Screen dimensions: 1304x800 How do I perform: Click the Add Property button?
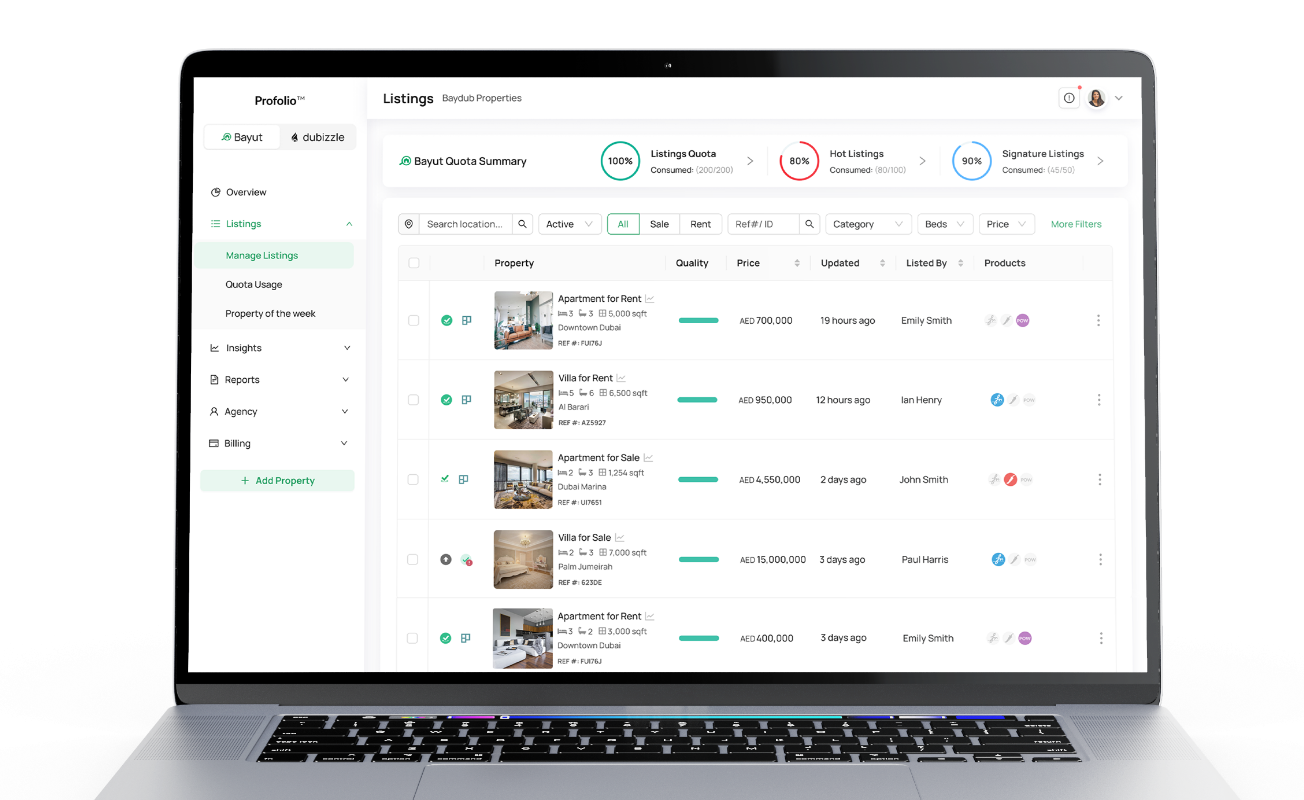277,481
